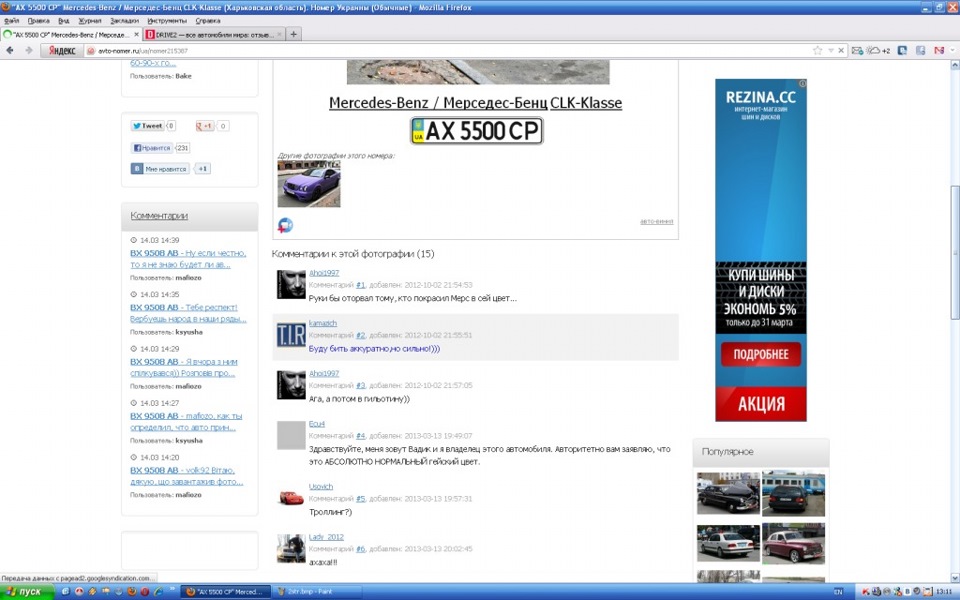960x600 pixels.
Task: Open the Инструменты menu
Action: (167, 21)
